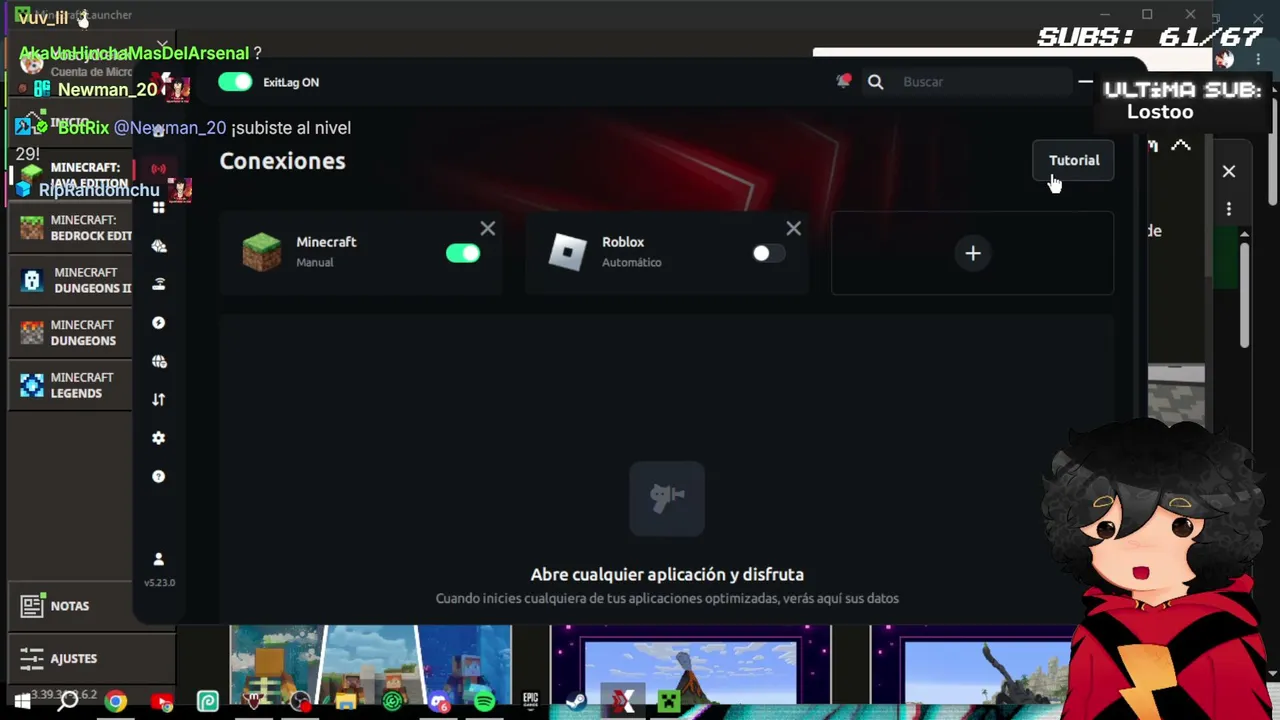Open the Tutorial button
The image size is (1280, 720).
tap(1074, 160)
